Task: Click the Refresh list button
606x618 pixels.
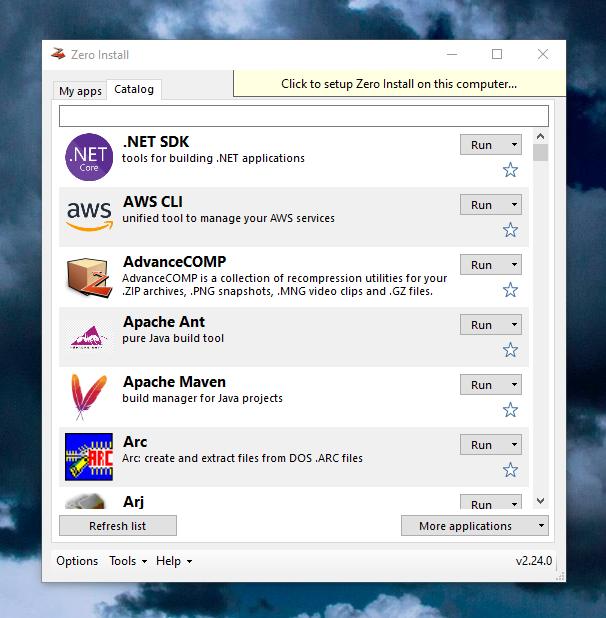Action: (118, 526)
